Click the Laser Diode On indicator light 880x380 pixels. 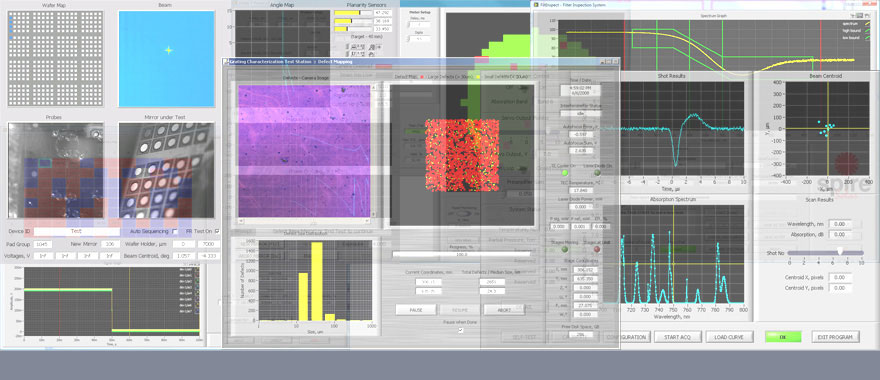pyautogui.click(x=597, y=173)
